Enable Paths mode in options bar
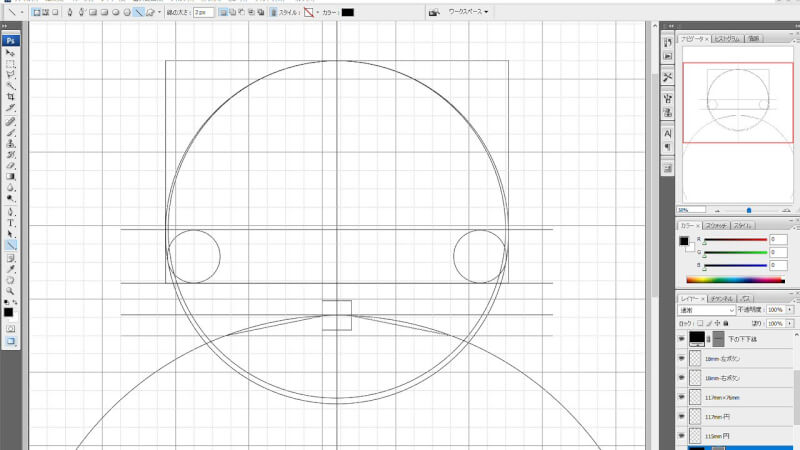The image size is (800, 450). pyautogui.click(x=45, y=12)
